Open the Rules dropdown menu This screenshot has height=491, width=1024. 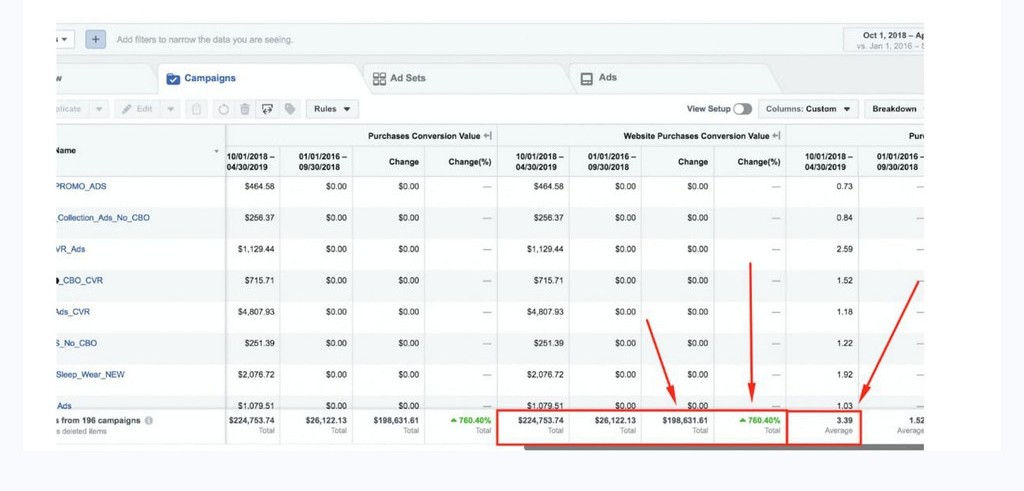coord(332,109)
